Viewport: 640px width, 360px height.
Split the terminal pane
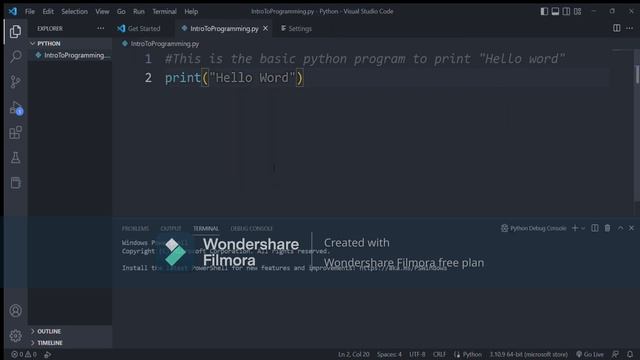595,228
